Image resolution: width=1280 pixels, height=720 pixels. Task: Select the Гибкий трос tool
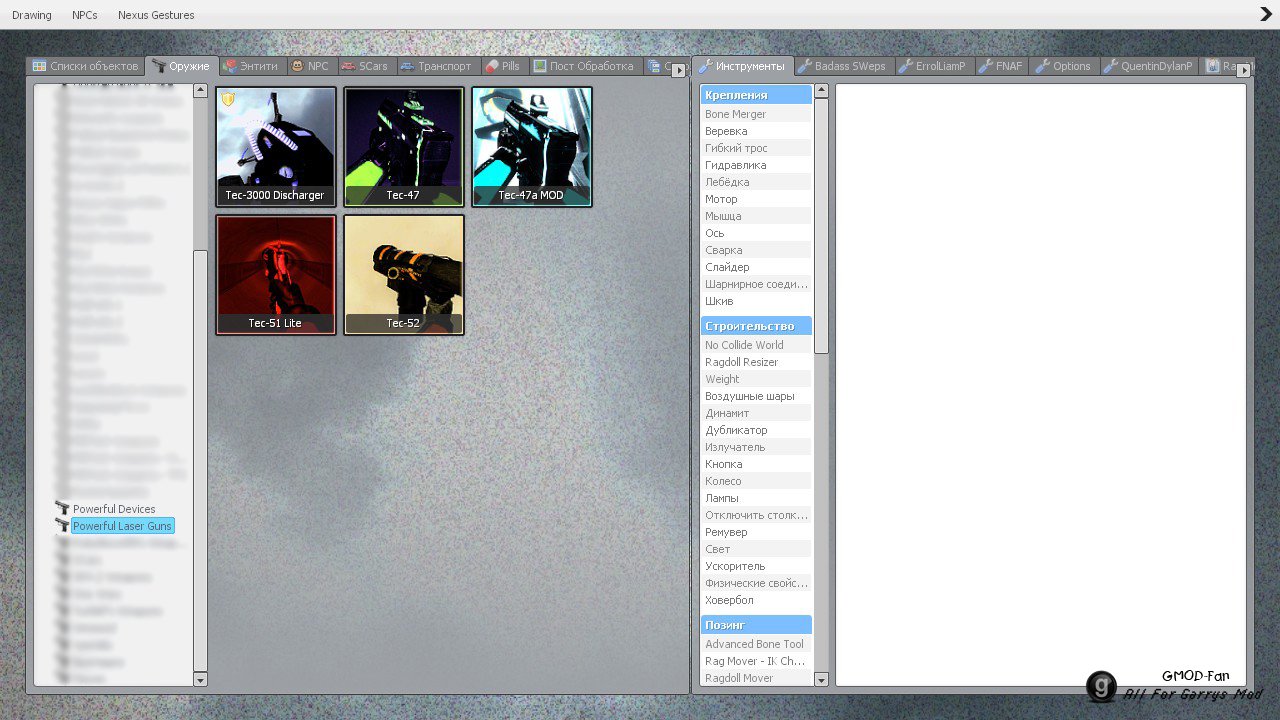click(756, 148)
